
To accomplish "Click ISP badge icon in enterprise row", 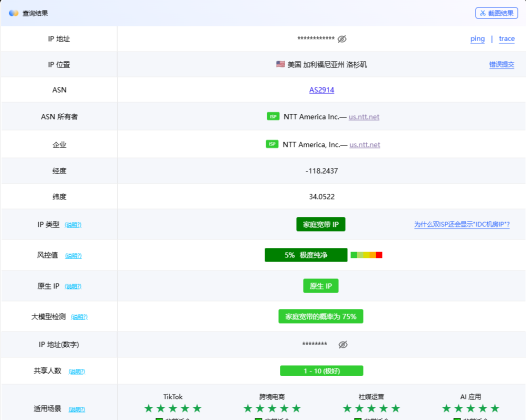I will tap(272, 144).
